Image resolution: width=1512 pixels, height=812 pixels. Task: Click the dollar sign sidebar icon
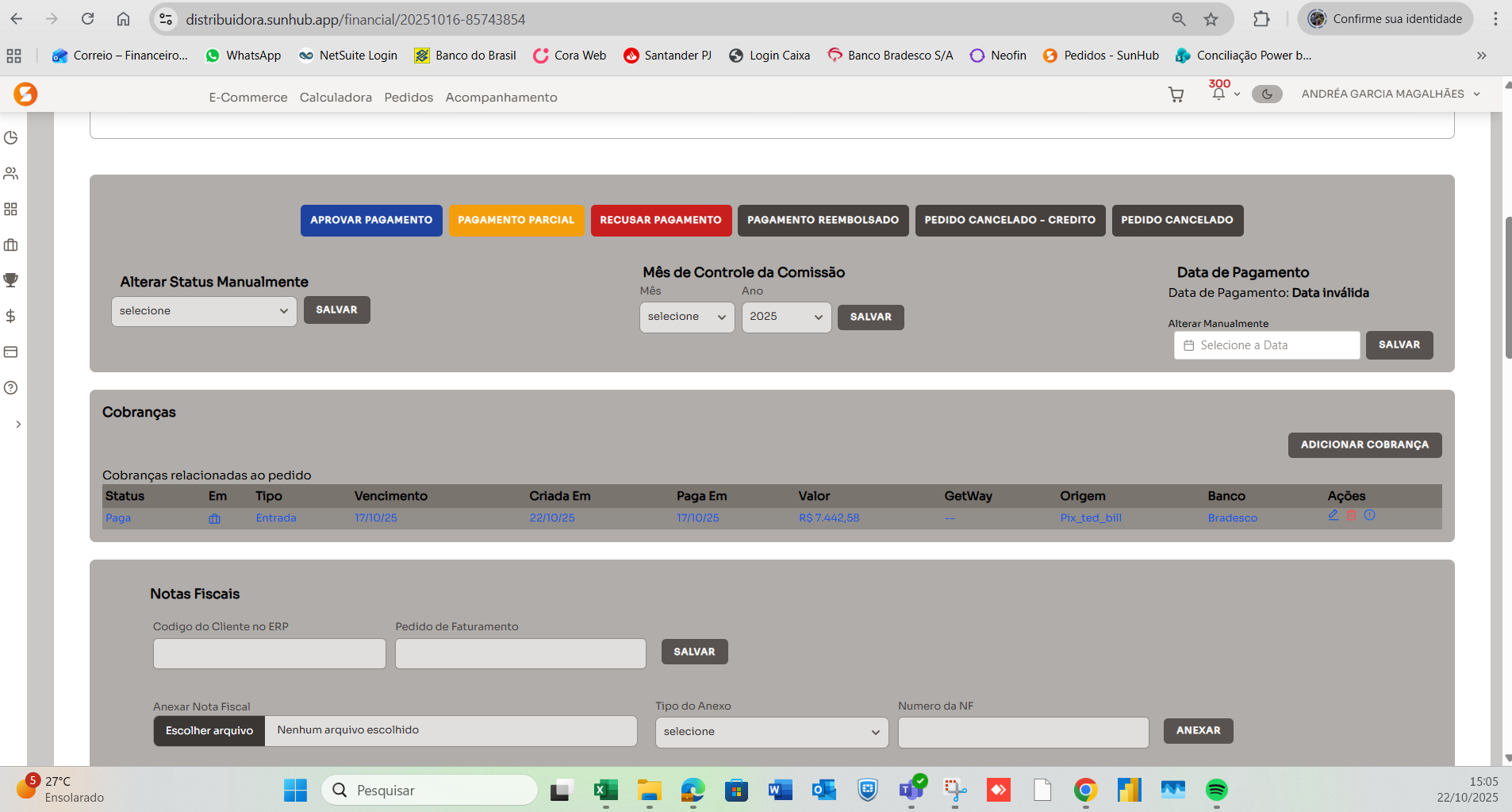coord(11,316)
